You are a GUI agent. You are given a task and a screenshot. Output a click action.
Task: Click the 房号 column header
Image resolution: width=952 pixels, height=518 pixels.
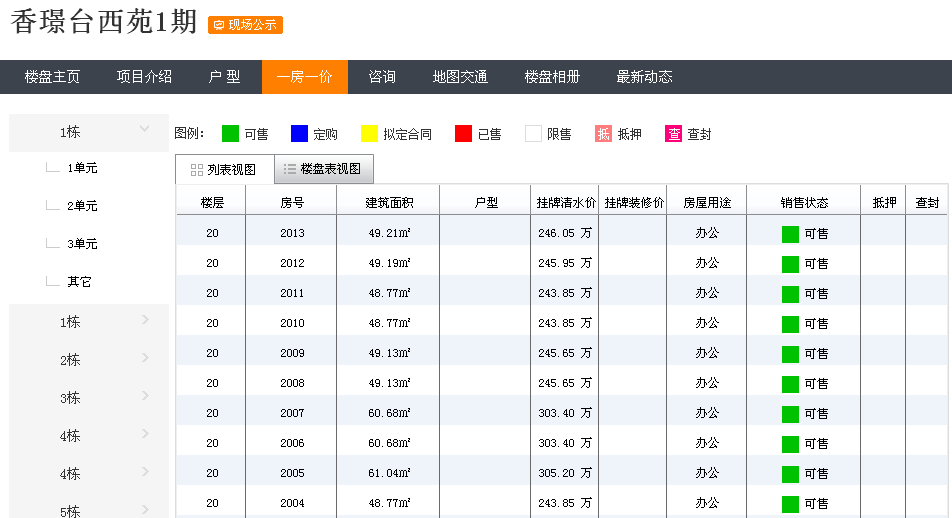click(292, 203)
